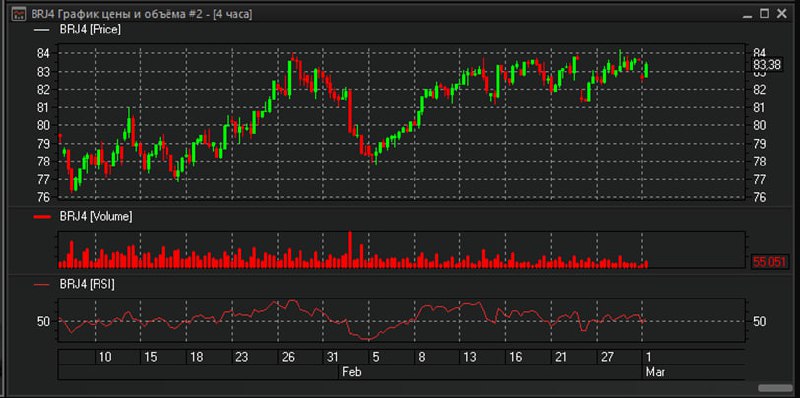
Task: Click the Feb month label
Action: (352, 372)
